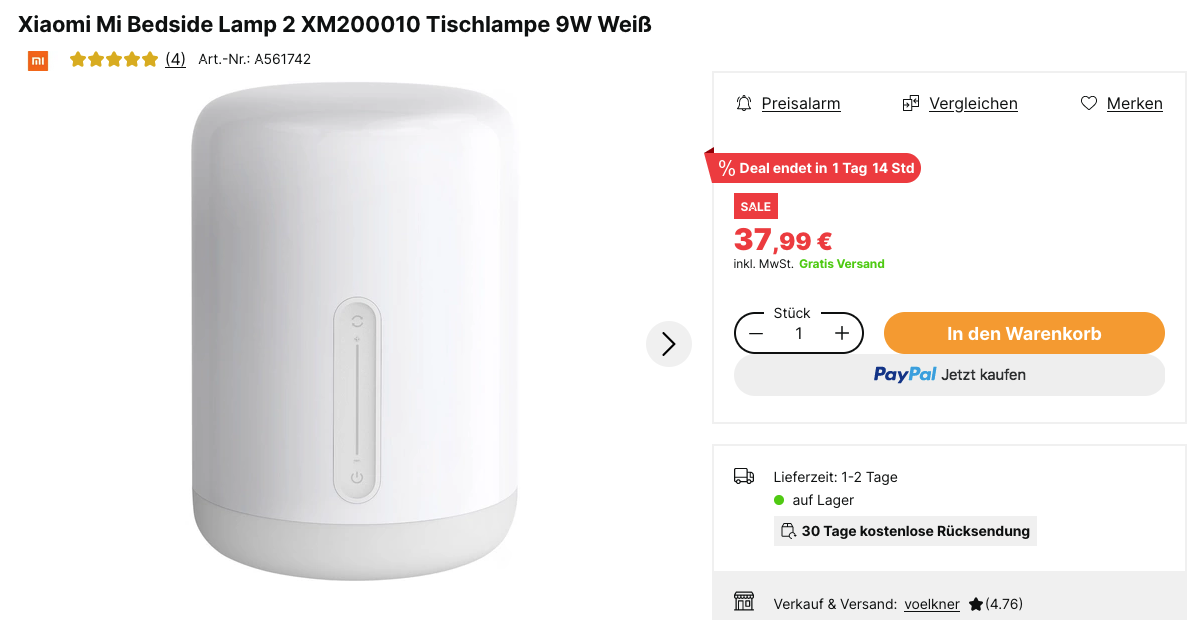Click the five-star rating icons
The height and width of the screenshot is (620, 1202).
click(114, 60)
